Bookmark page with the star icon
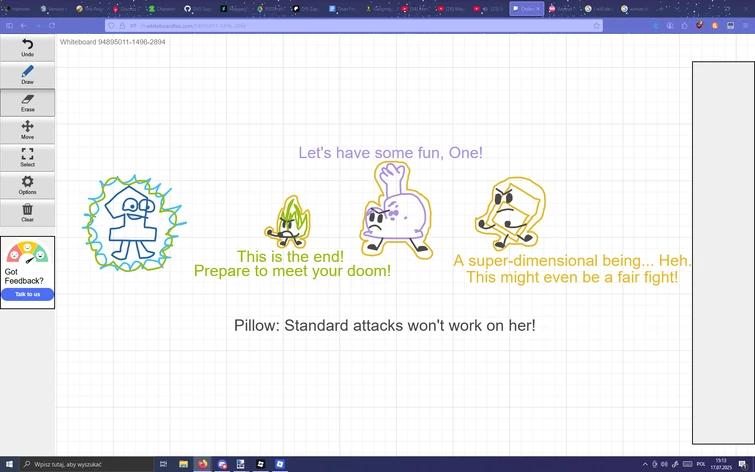The height and width of the screenshot is (472, 755). pyautogui.click(x=596, y=26)
